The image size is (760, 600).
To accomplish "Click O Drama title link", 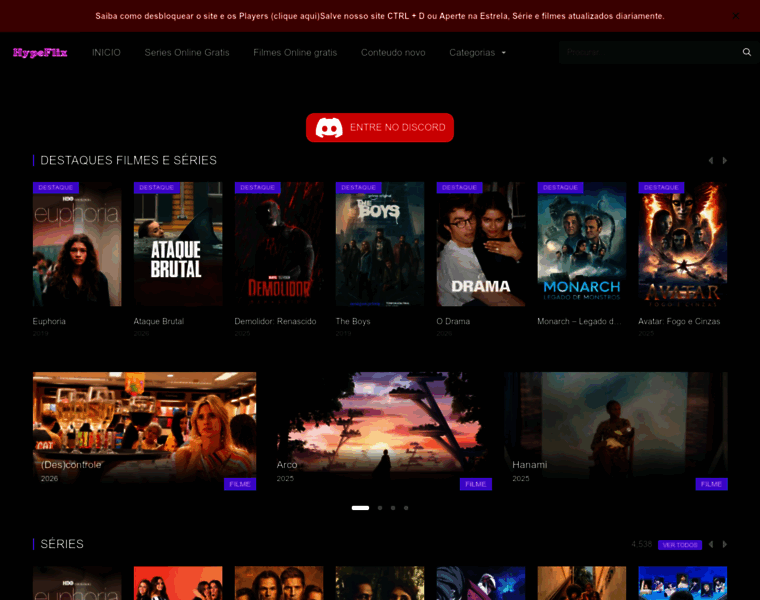I will coord(453,321).
